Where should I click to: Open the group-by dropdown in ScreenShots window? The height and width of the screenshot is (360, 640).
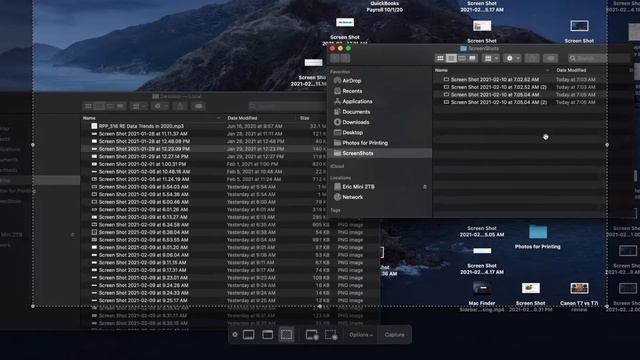tap(491, 58)
